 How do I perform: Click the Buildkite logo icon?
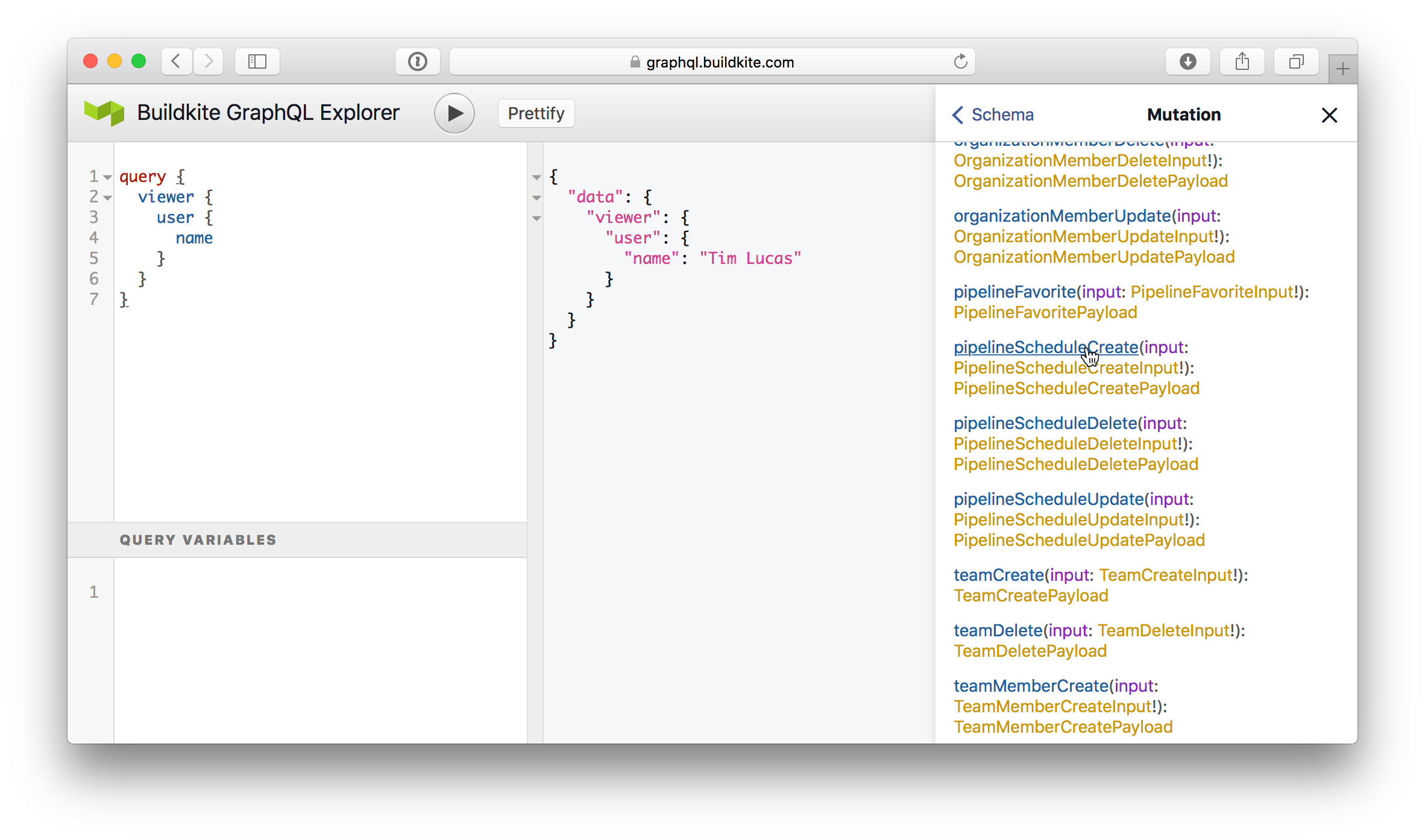104,113
